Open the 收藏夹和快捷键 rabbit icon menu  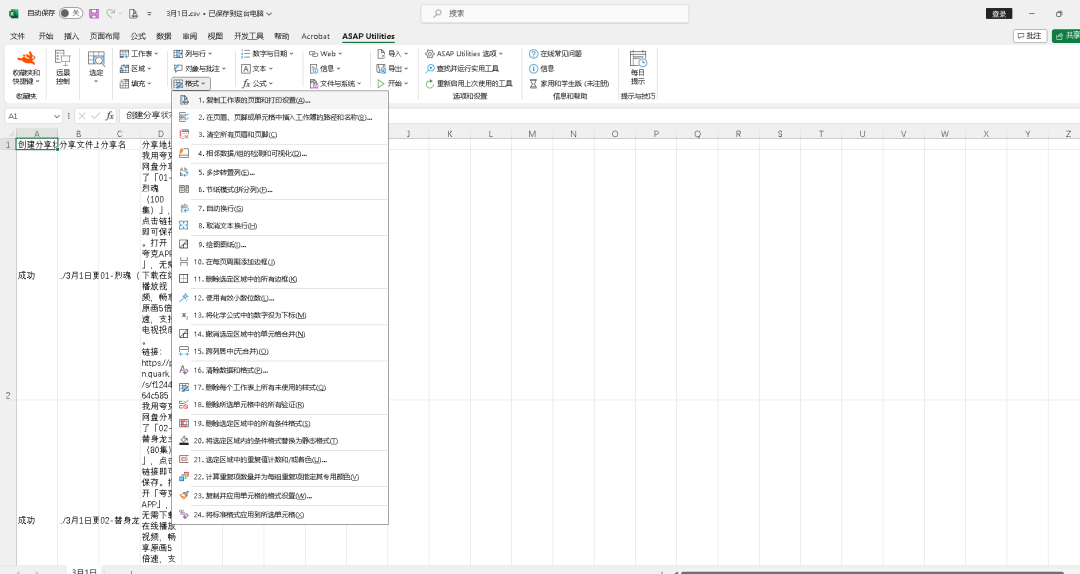(x=26, y=68)
